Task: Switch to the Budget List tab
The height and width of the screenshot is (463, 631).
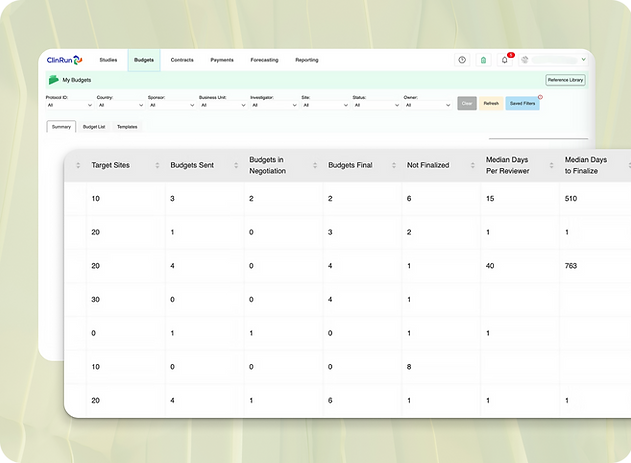Action: pos(94,127)
